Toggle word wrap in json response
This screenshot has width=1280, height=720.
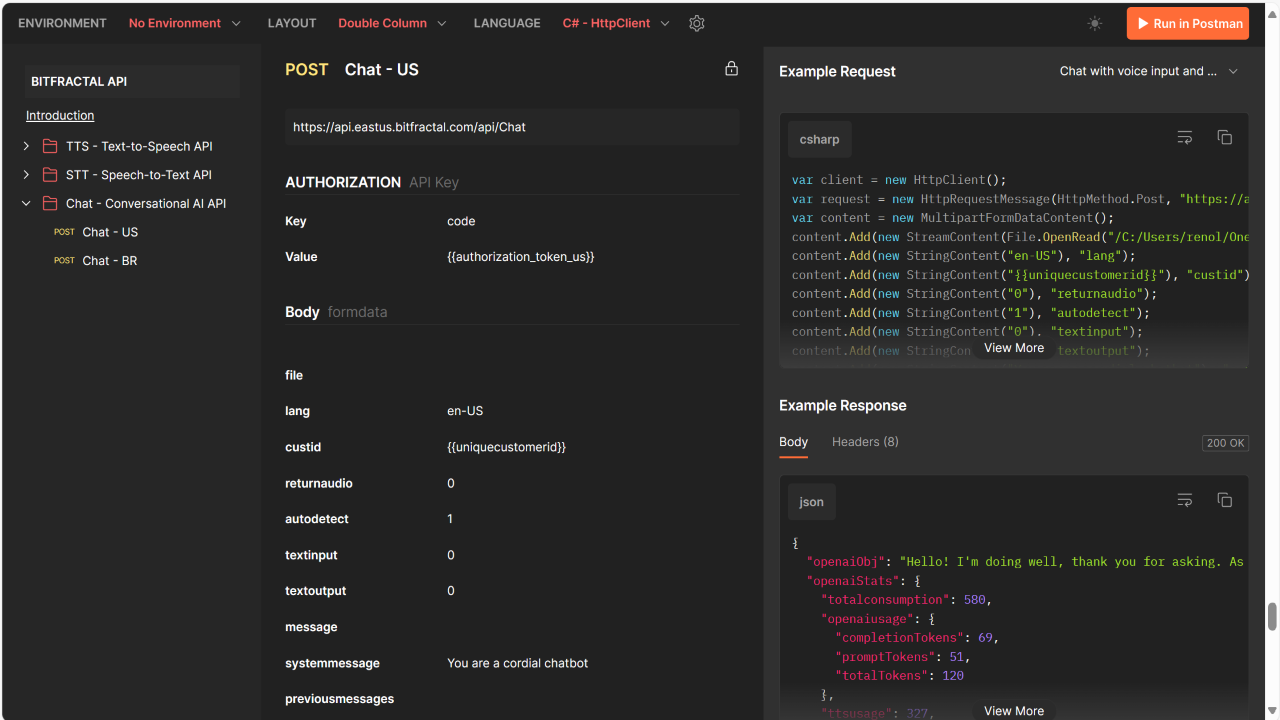1185,500
